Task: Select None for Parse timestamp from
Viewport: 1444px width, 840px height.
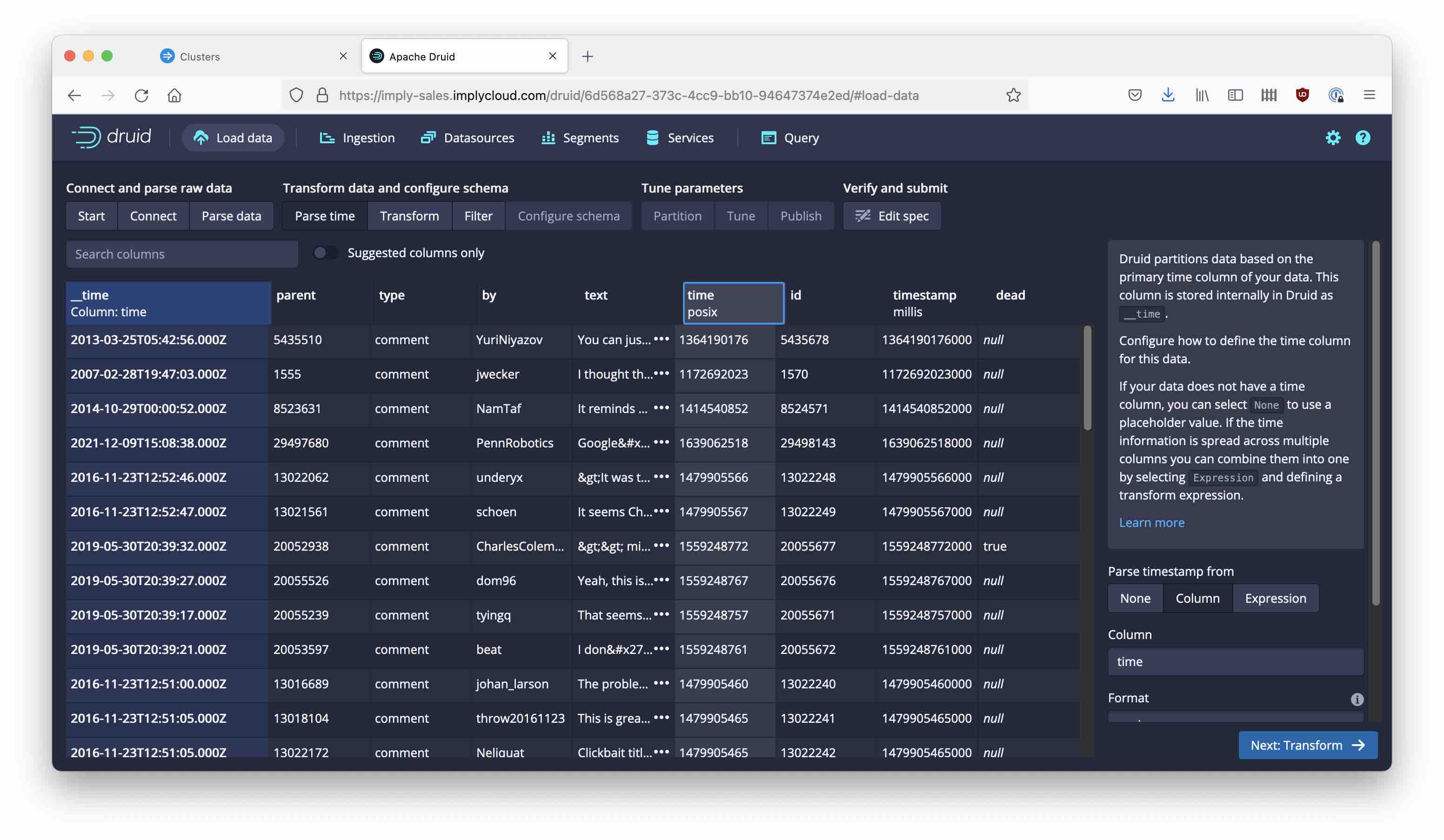Action: click(x=1135, y=598)
